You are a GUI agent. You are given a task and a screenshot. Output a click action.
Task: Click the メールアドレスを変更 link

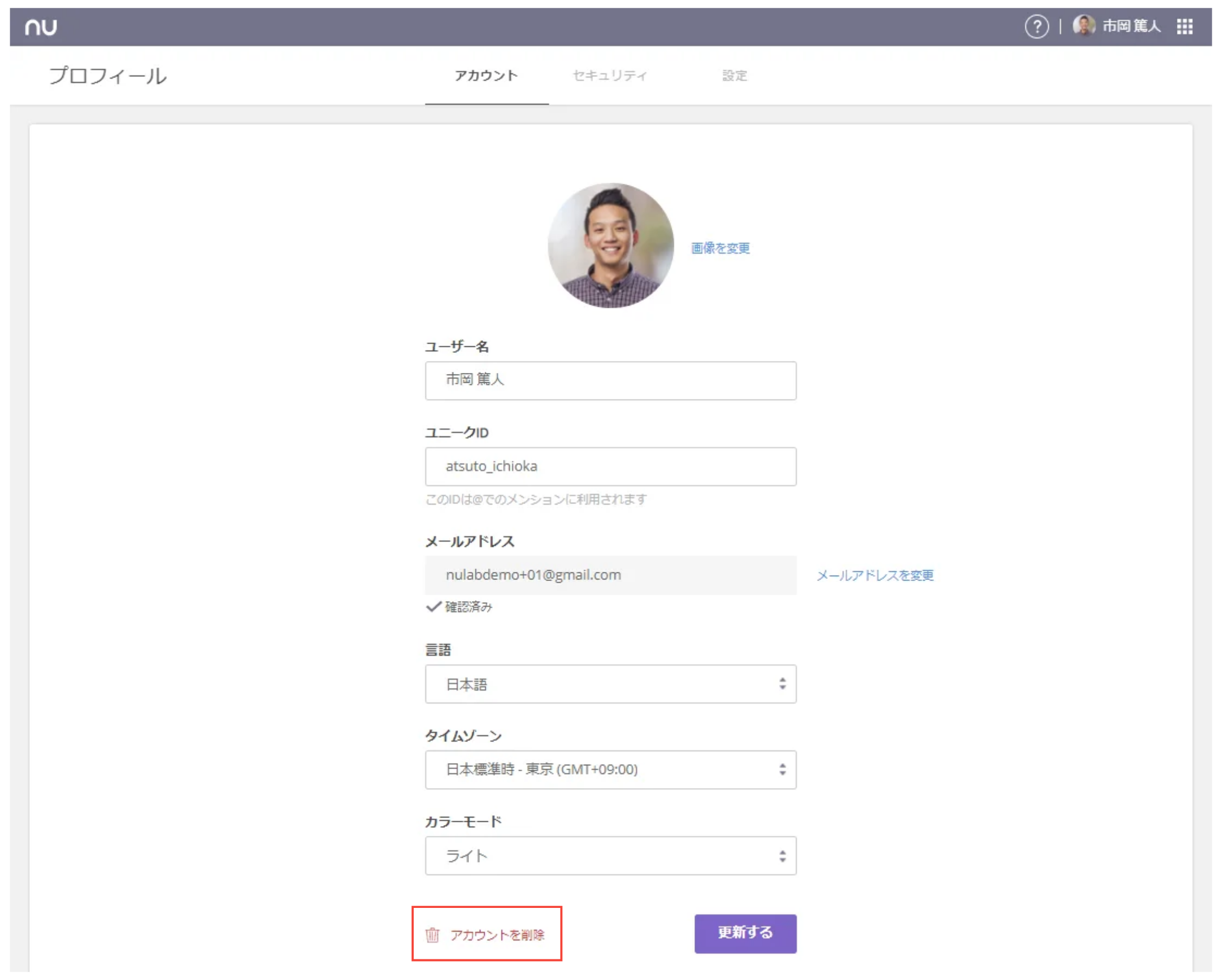[874, 576]
